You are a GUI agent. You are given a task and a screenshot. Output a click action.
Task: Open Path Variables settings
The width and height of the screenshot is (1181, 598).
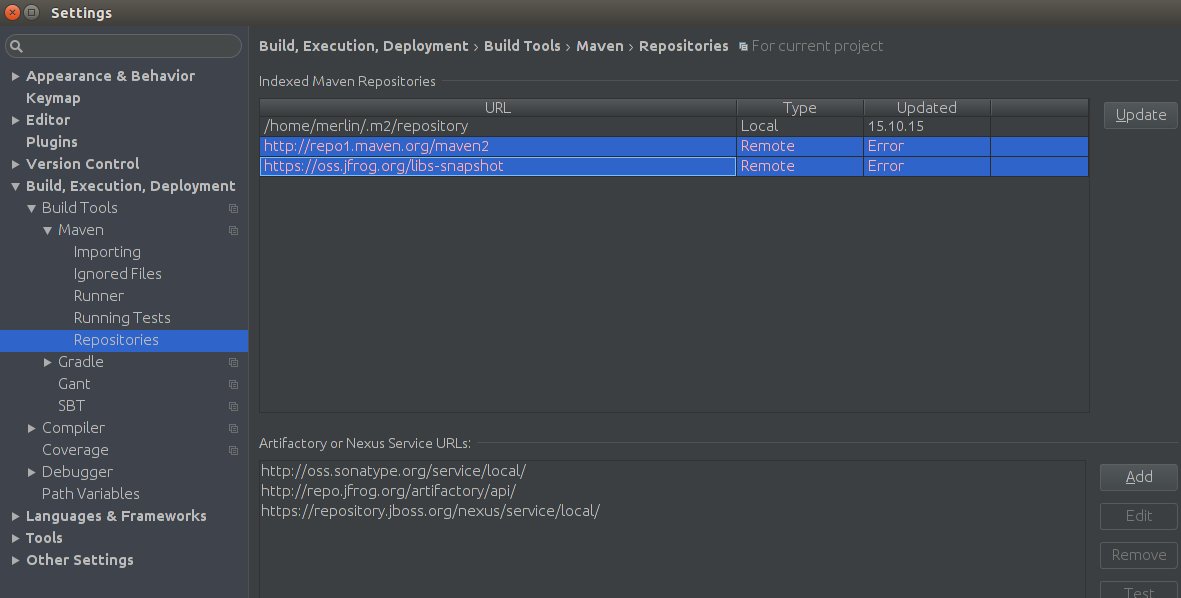[90, 494]
